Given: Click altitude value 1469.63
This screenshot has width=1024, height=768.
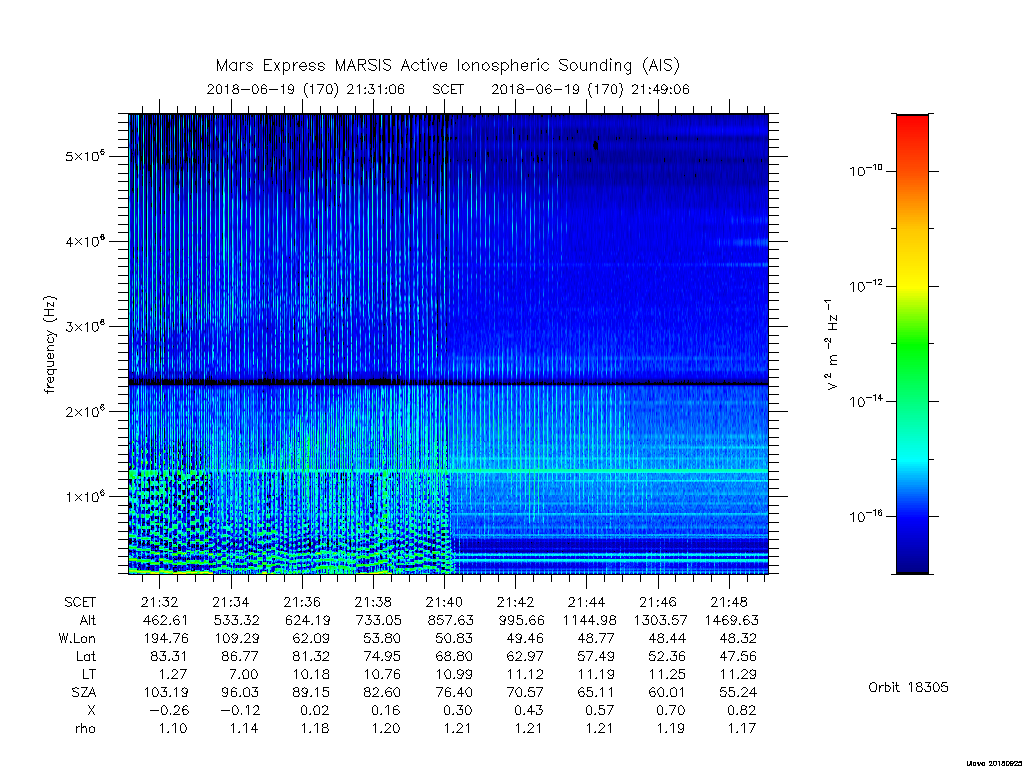Looking at the screenshot, I should click(731, 620).
